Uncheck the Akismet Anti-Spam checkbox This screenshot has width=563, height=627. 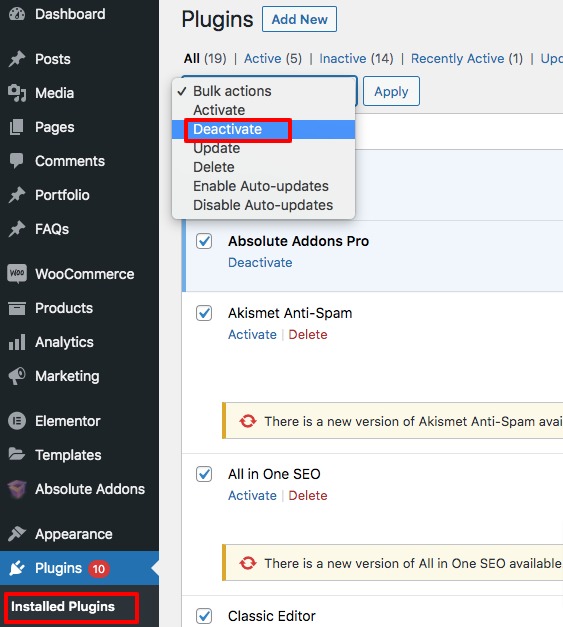pos(204,313)
